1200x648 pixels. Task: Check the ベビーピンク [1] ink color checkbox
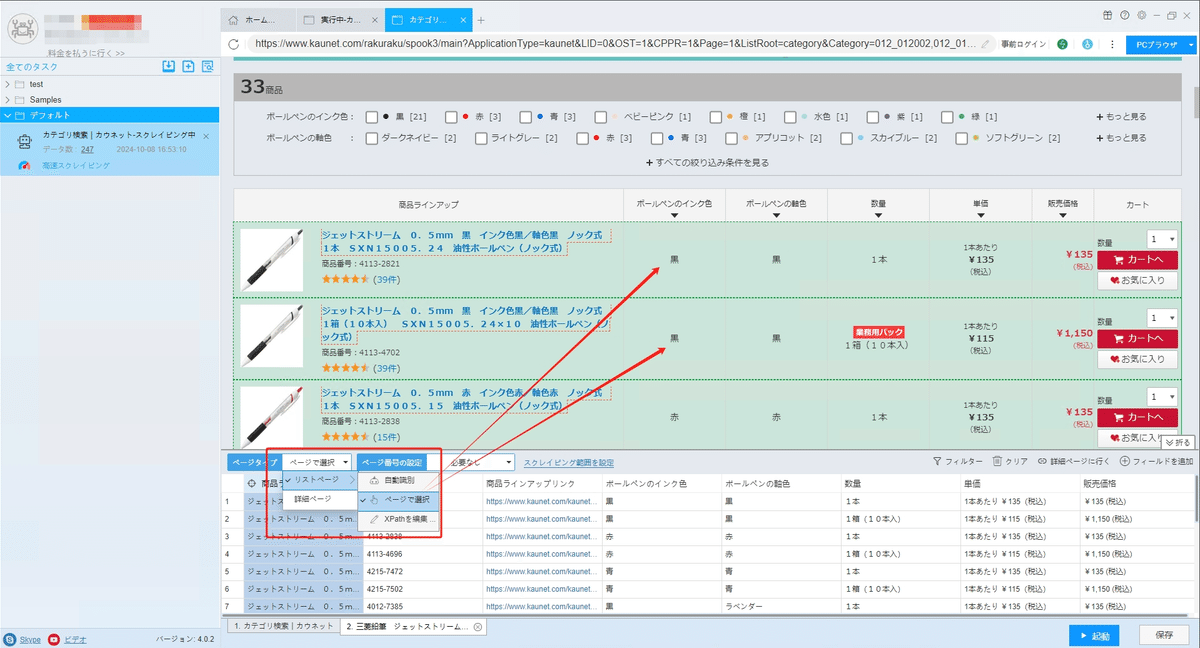pyautogui.click(x=600, y=117)
